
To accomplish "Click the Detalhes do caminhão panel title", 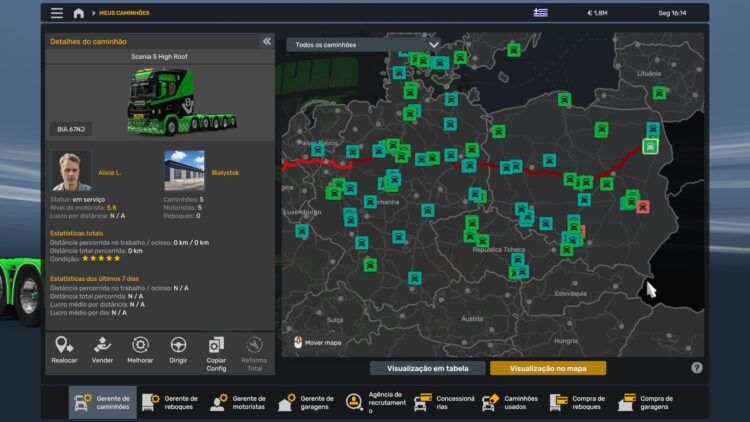I will 88,42.
